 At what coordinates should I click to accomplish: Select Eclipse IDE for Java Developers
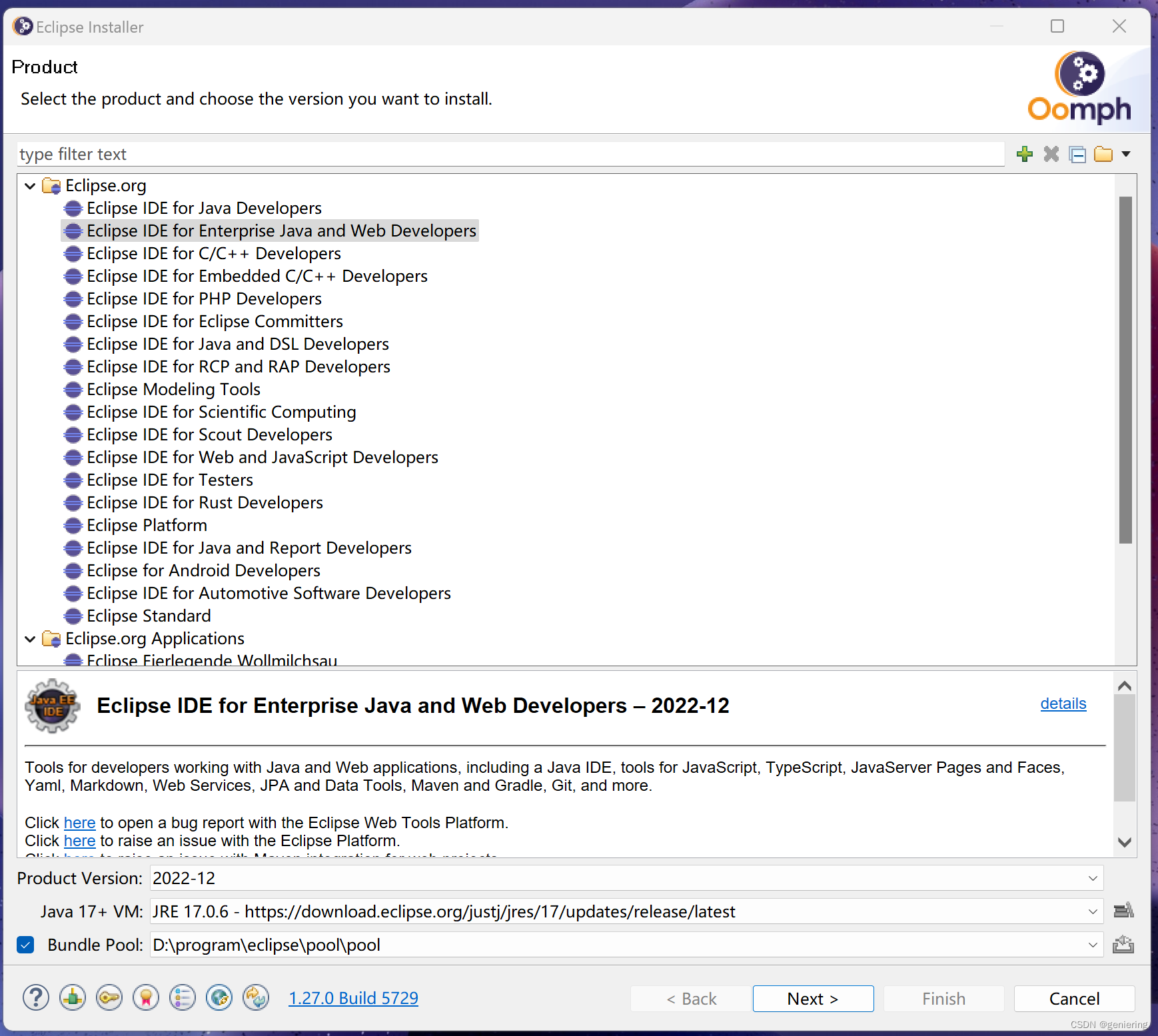[x=204, y=209]
